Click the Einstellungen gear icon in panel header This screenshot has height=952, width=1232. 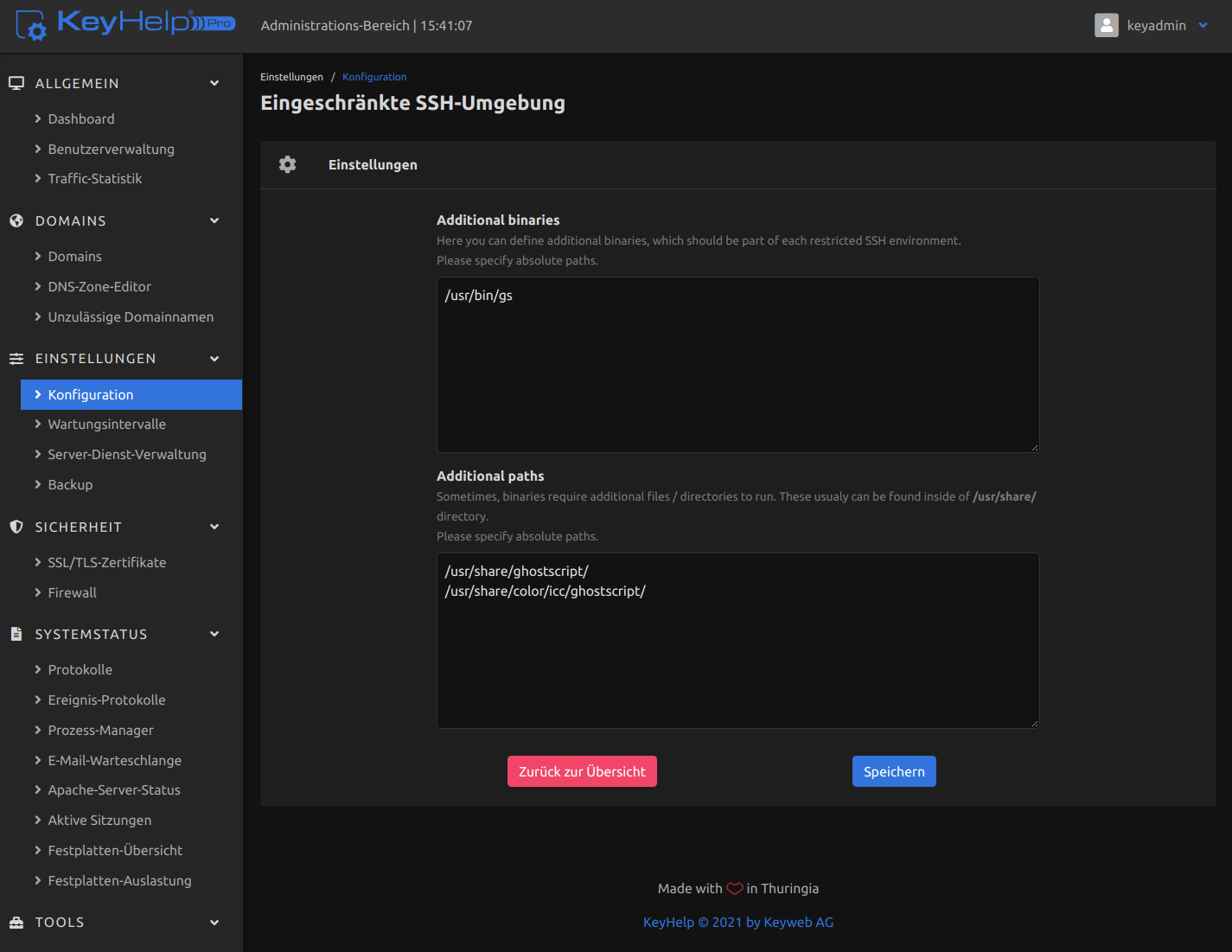pyautogui.click(x=288, y=164)
